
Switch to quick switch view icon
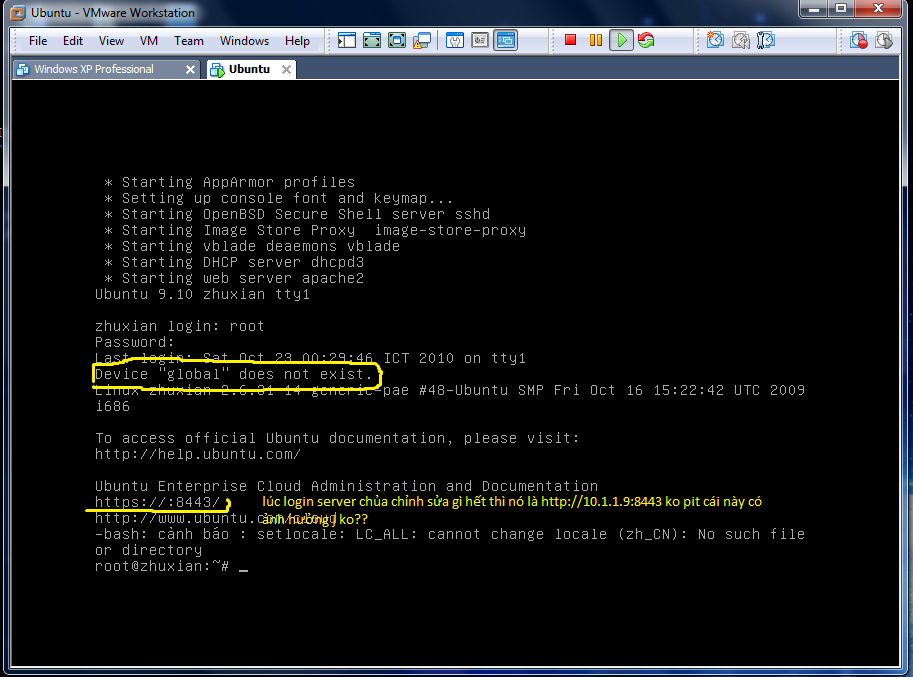[x=371, y=40]
